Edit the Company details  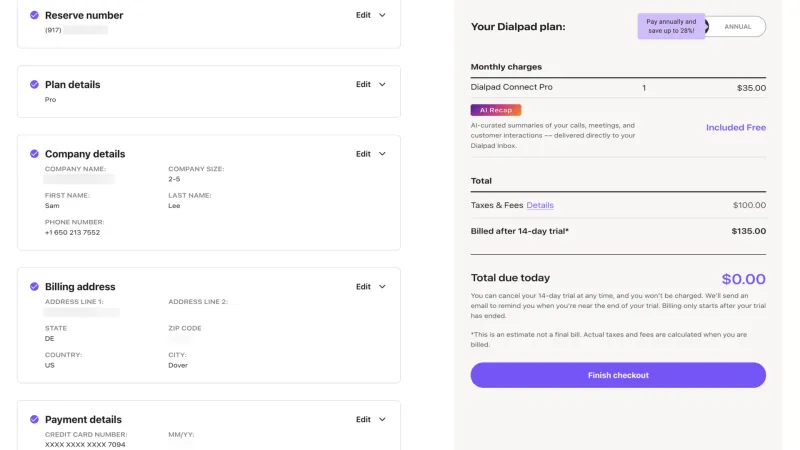point(363,154)
